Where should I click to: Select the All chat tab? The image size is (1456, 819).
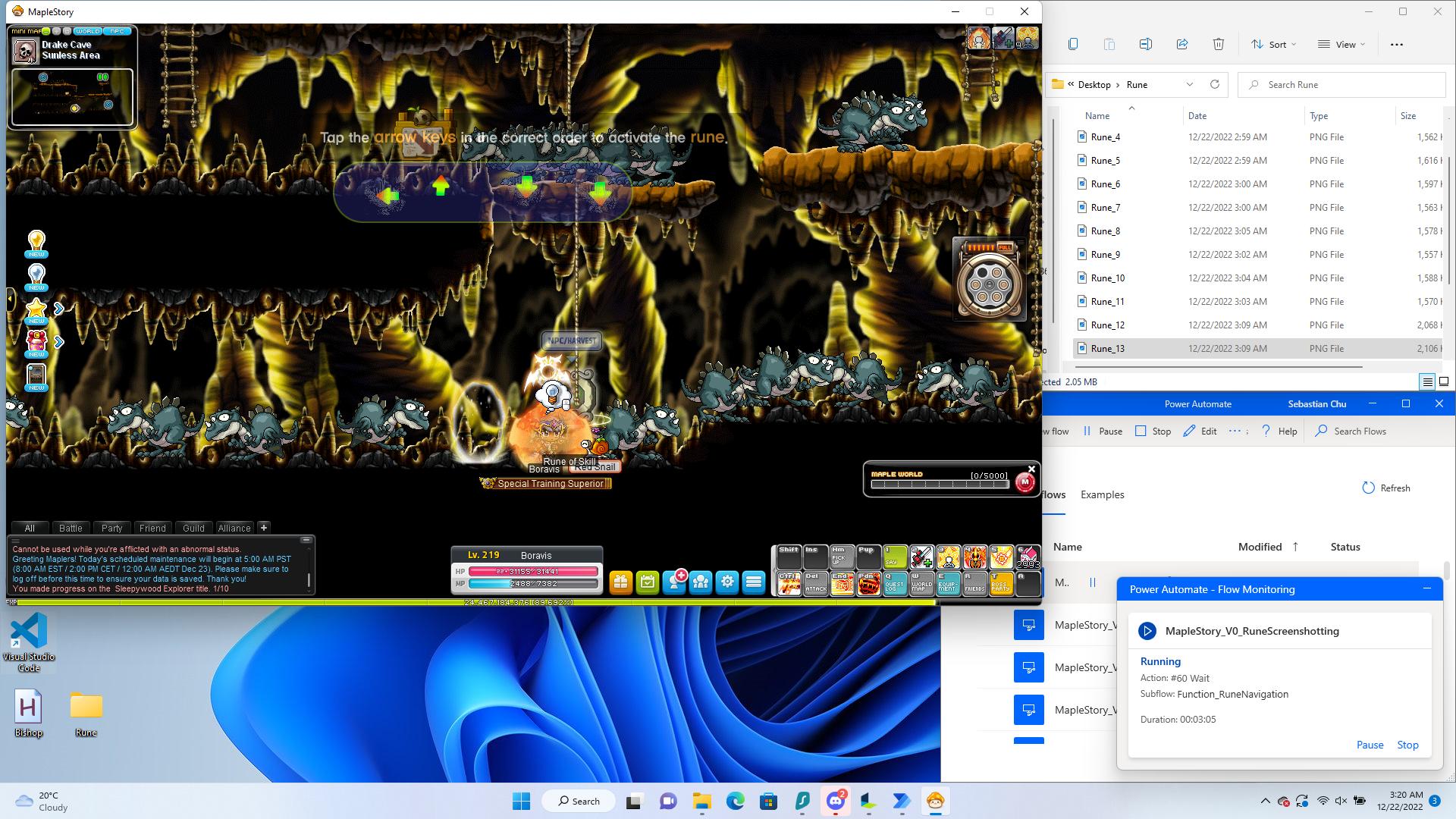(x=30, y=528)
